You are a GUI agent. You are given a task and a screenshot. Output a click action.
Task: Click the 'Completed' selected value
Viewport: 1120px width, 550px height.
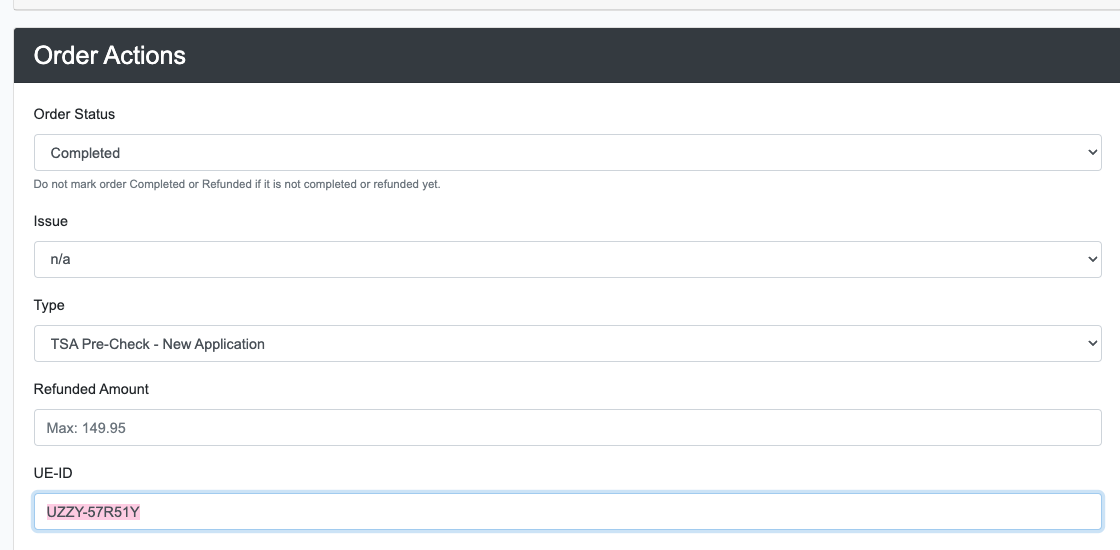click(85, 153)
